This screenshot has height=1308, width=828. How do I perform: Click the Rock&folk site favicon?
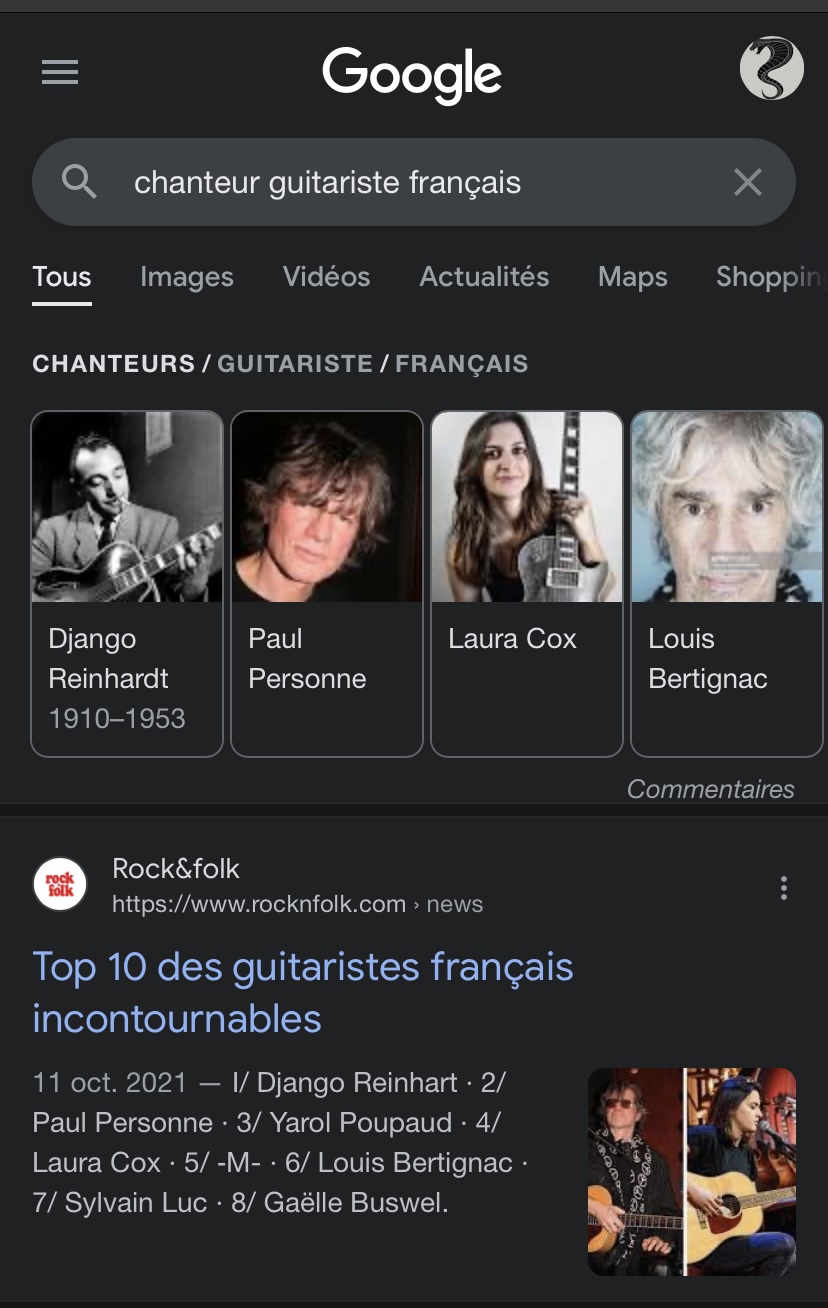(60, 884)
